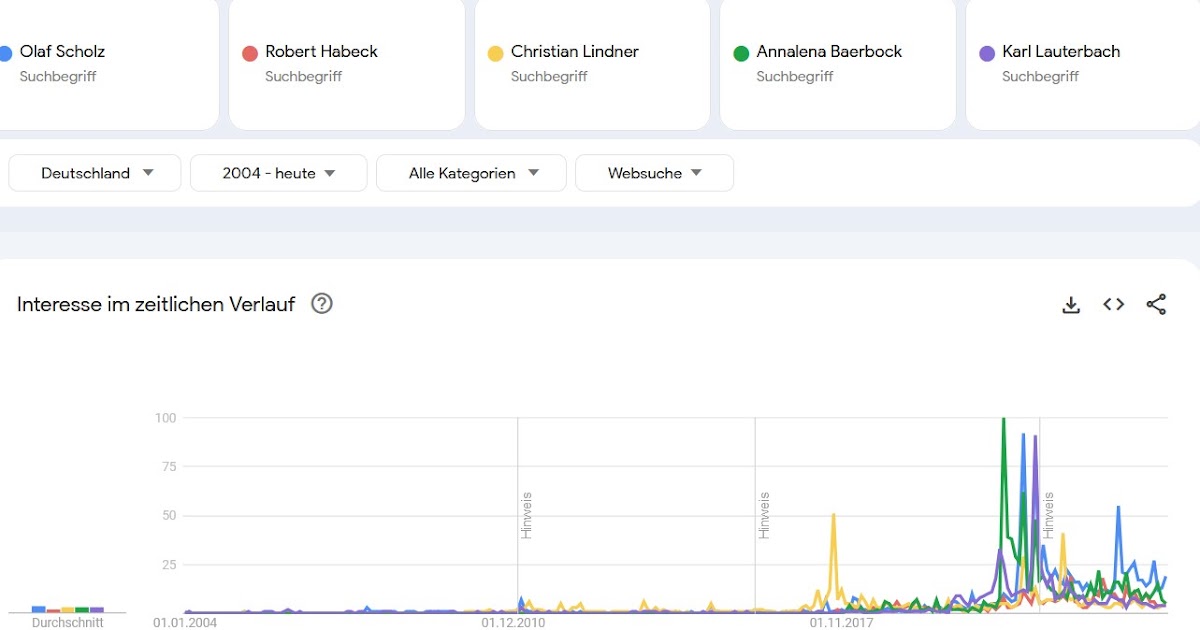Screen dimensions: 1200x630
Task: Click the Karl Lauterbach search term
Action: pos(1061,52)
